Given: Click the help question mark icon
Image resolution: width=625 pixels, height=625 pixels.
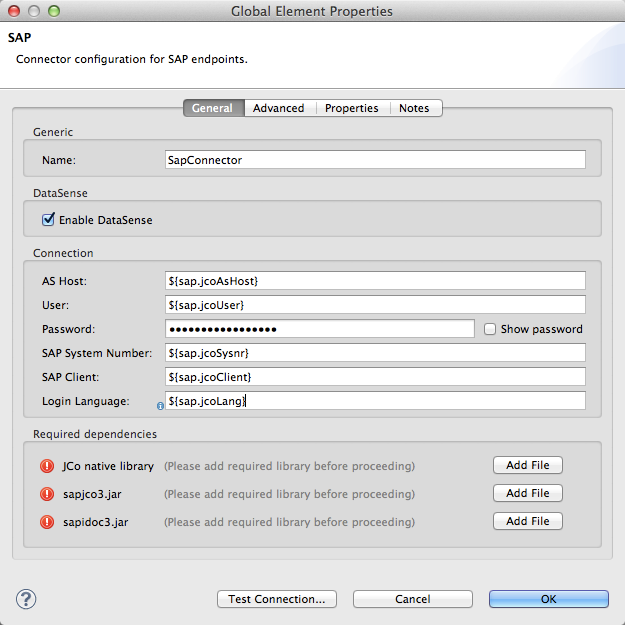Looking at the screenshot, I should (26, 599).
